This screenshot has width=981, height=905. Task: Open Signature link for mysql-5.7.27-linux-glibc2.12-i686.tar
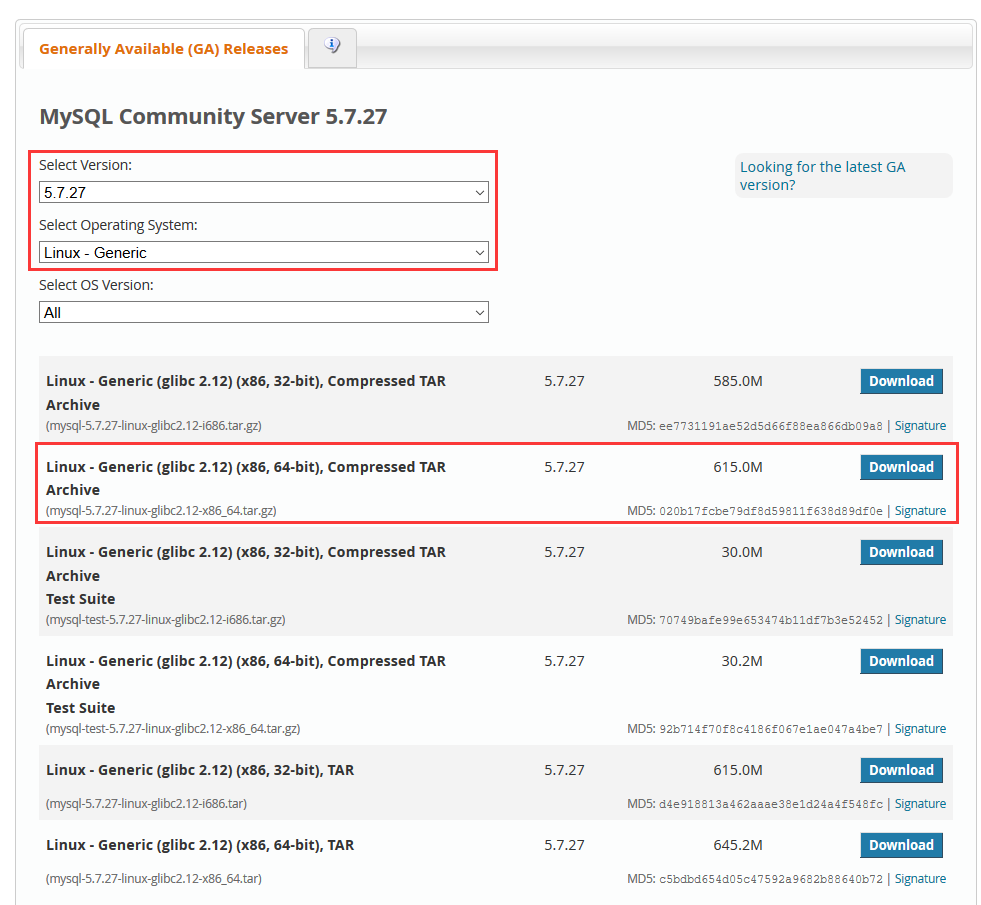point(919,804)
